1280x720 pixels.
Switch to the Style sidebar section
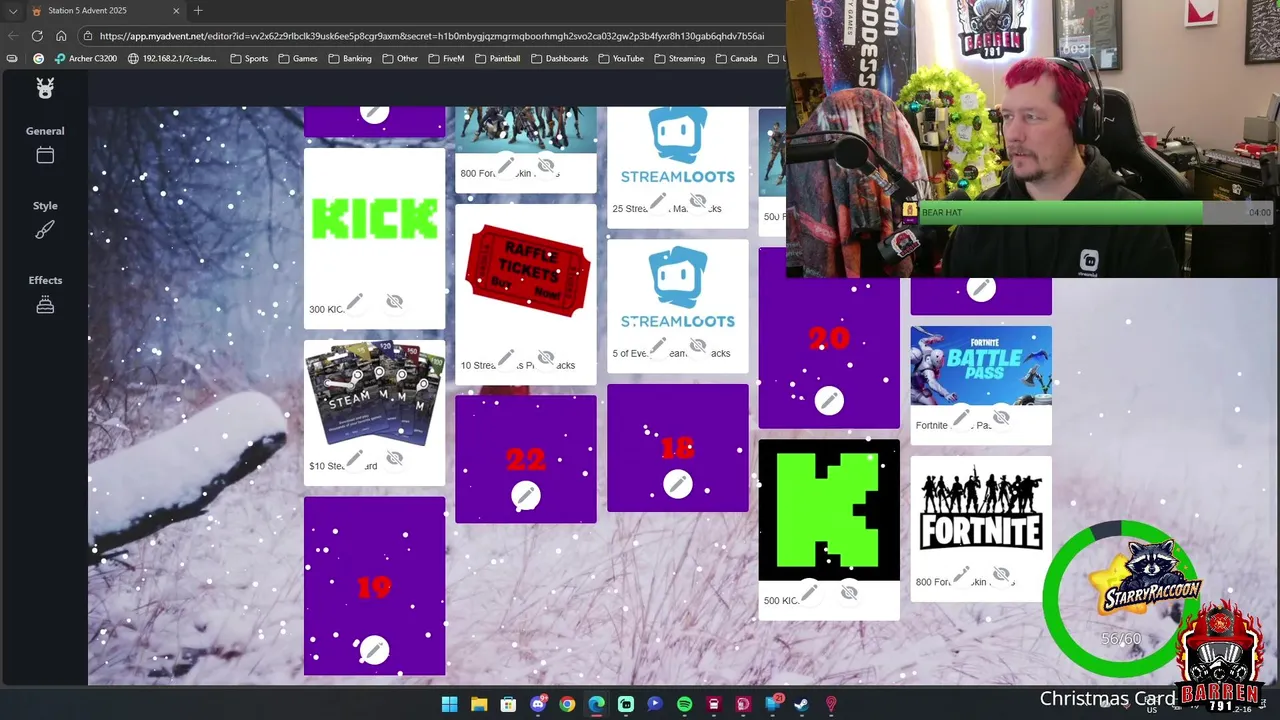pyautogui.click(x=45, y=206)
